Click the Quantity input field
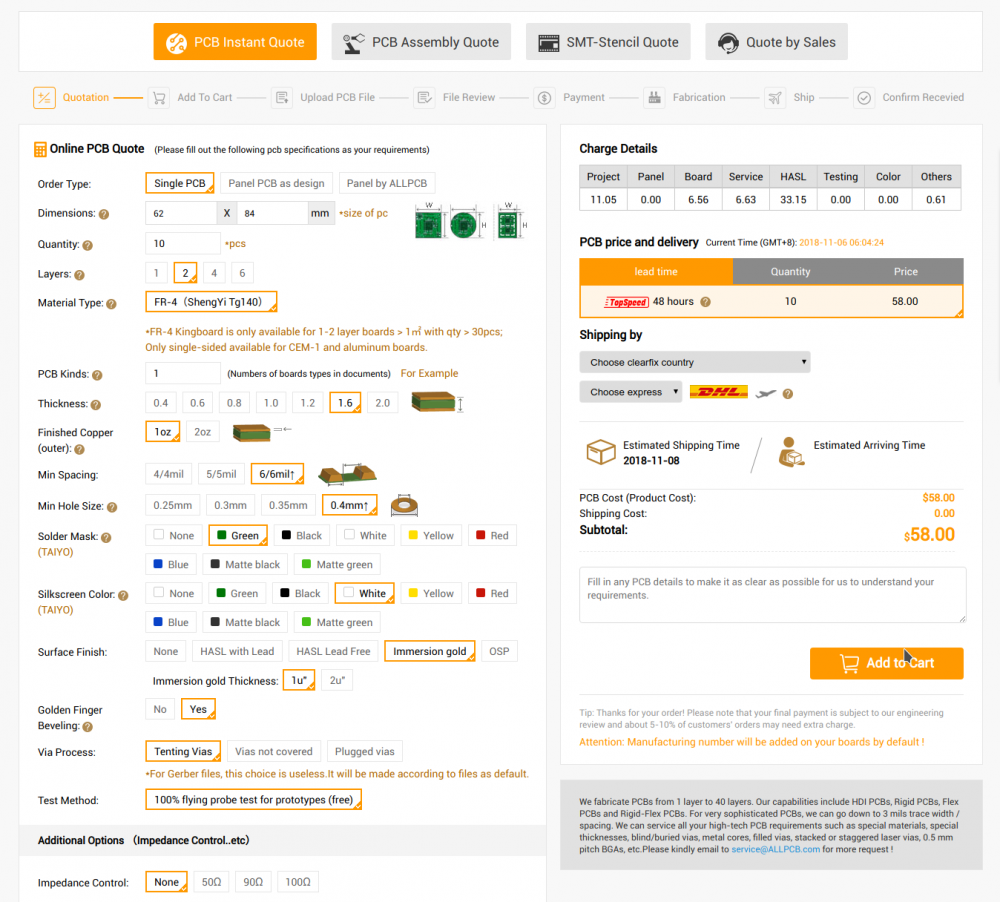The image size is (1000, 902). (x=183, y=244)
